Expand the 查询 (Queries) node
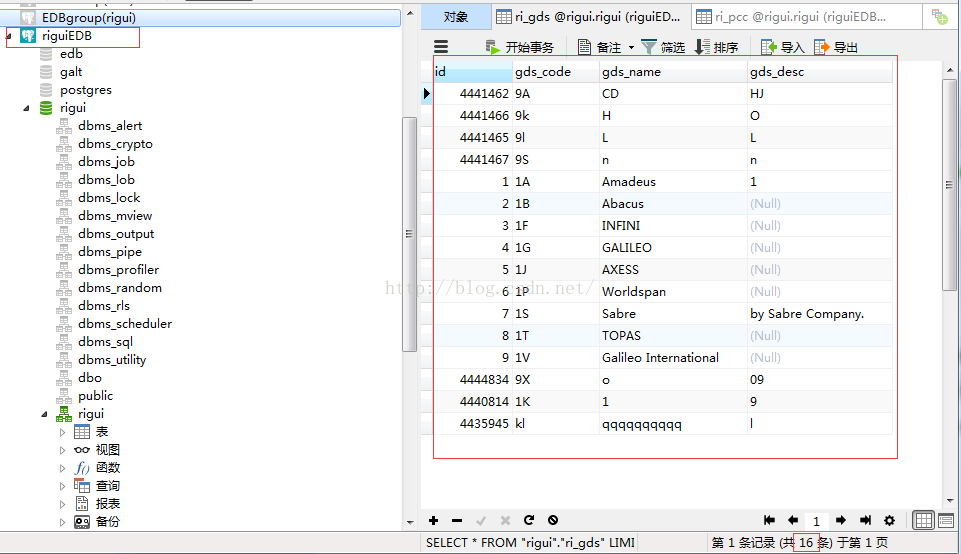 pos(63,486)
